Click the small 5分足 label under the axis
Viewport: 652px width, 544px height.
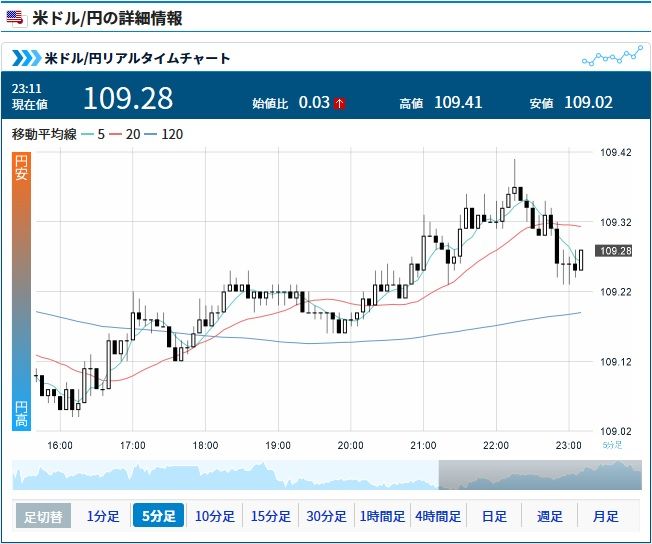tap(612, 445)
